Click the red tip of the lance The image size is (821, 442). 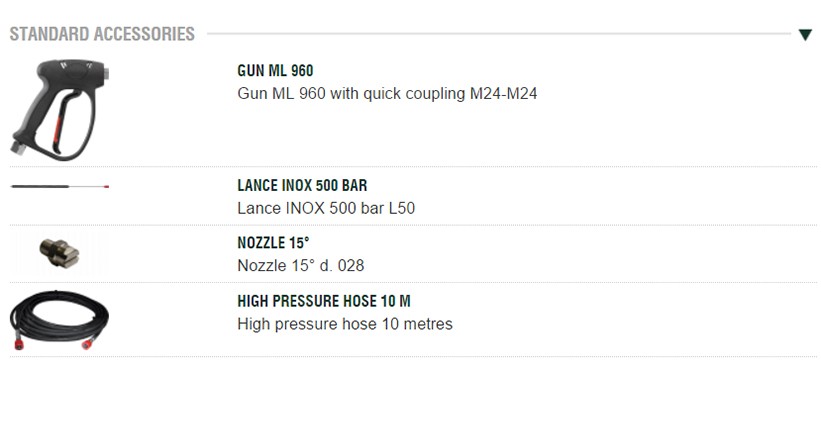pos(105,187)
